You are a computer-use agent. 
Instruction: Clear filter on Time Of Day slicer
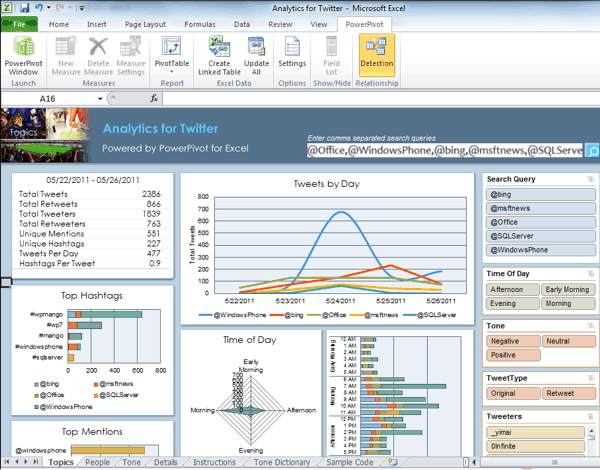click(x=591, y=274)
